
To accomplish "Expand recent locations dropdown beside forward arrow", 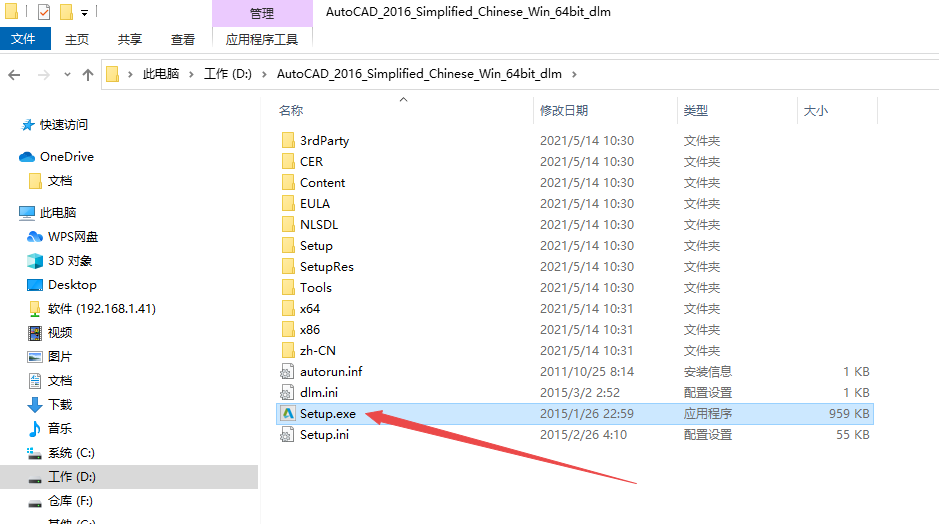I will tap(66, 75).
